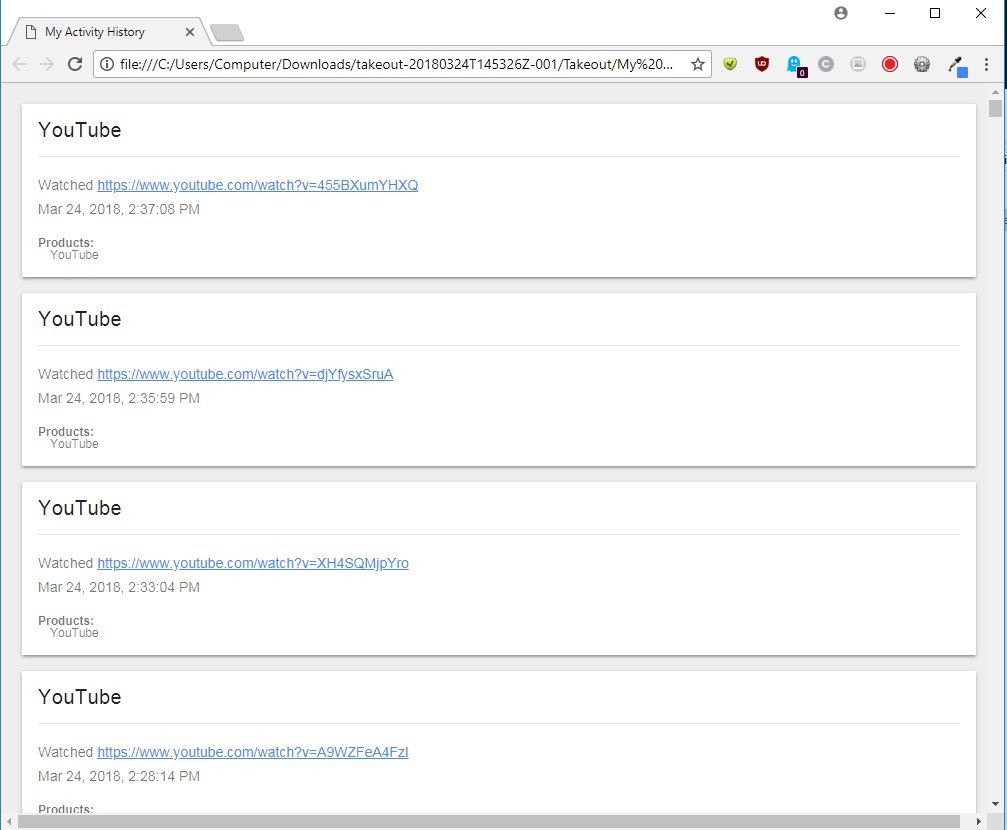Close the Chrome window
The image size is (1007, 830).
coord(981,13)
